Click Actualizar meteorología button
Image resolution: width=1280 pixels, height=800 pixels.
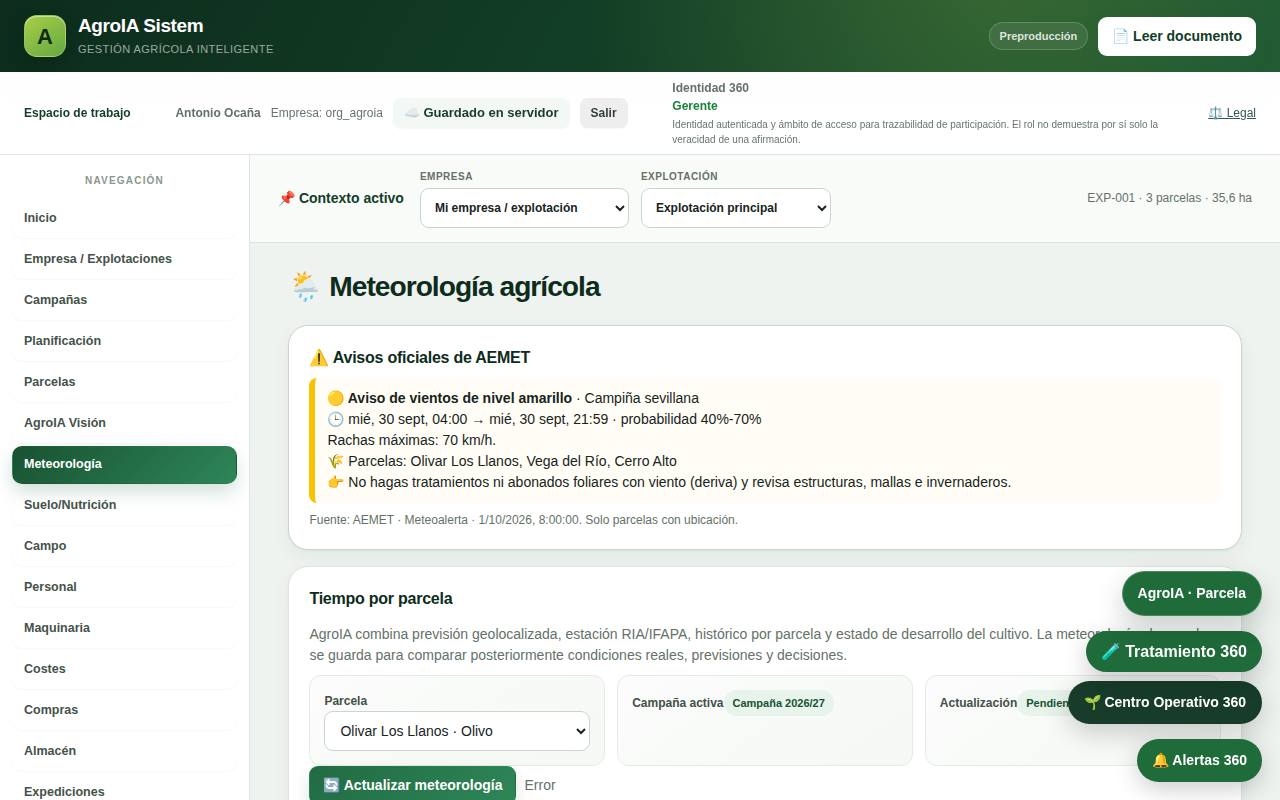pyautogui.click(x=412, y=785)
